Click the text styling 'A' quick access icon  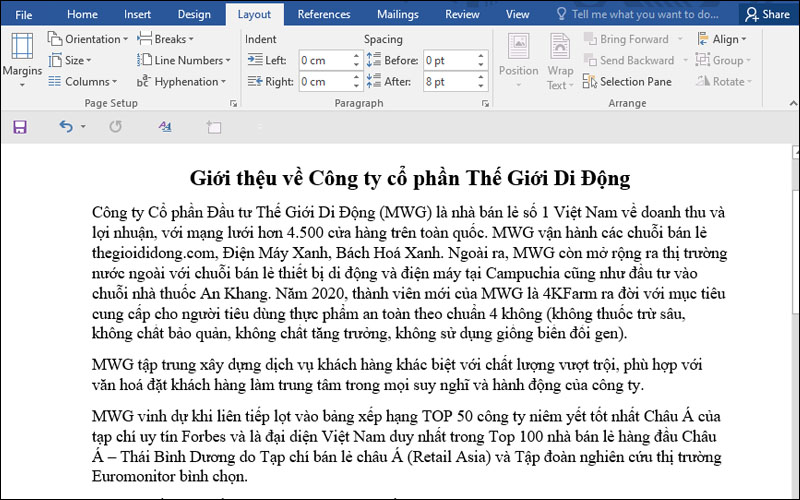[x=164, y=126]
